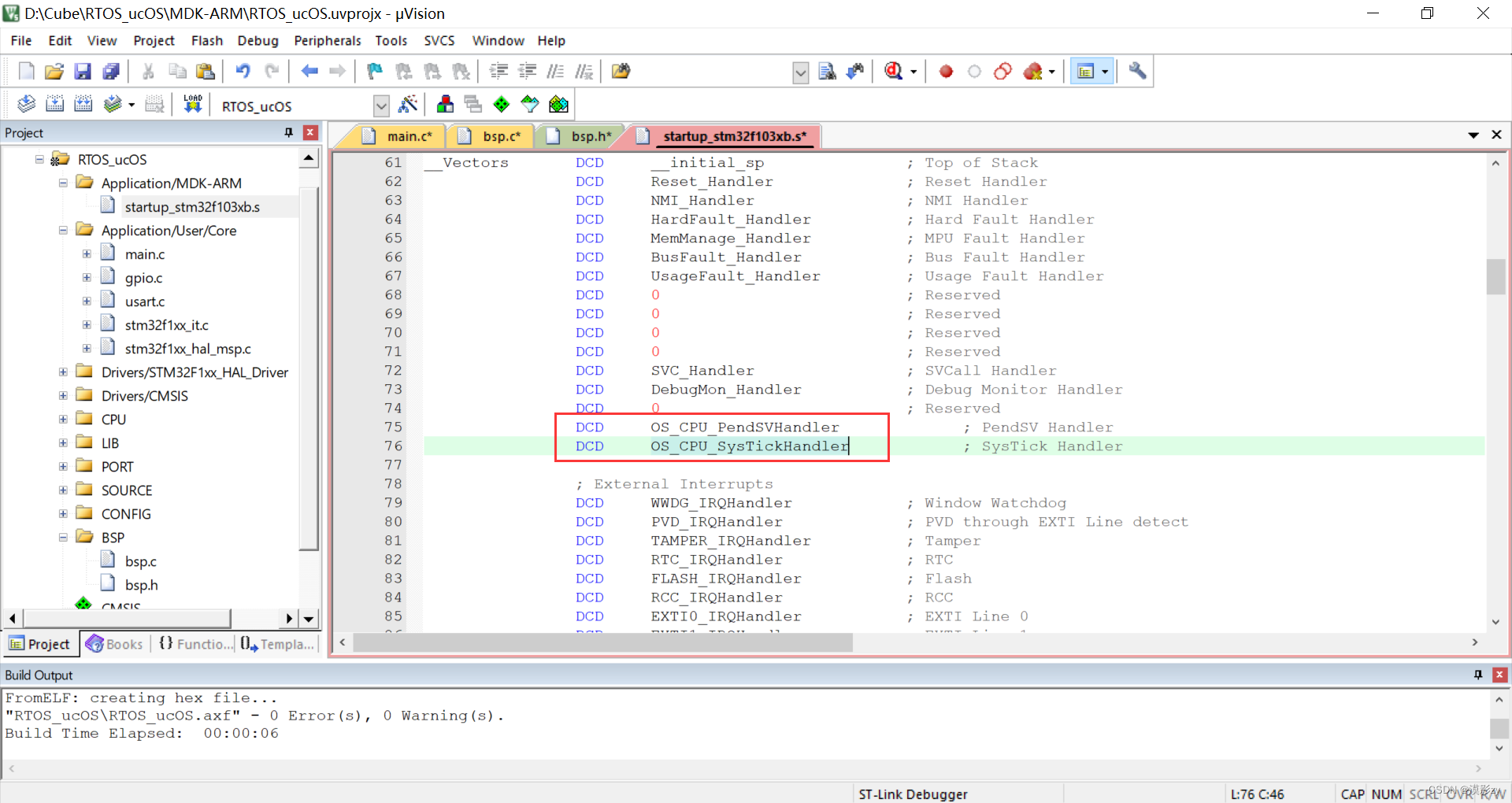1512x803 pixels.
Task: Select startup_stm32f103xb.s in project tree
Action: coord(192,207)
